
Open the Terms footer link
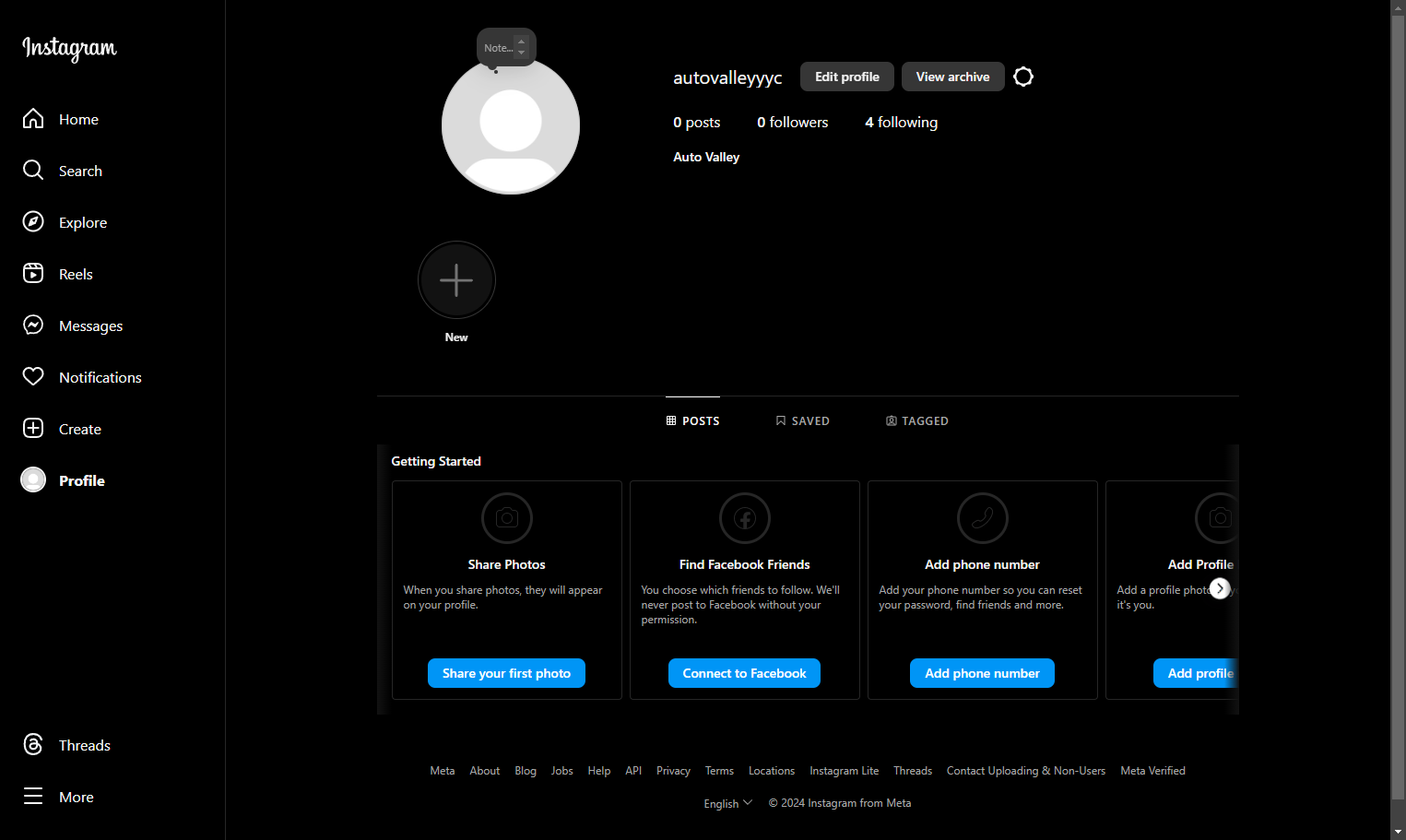[720, 771]
